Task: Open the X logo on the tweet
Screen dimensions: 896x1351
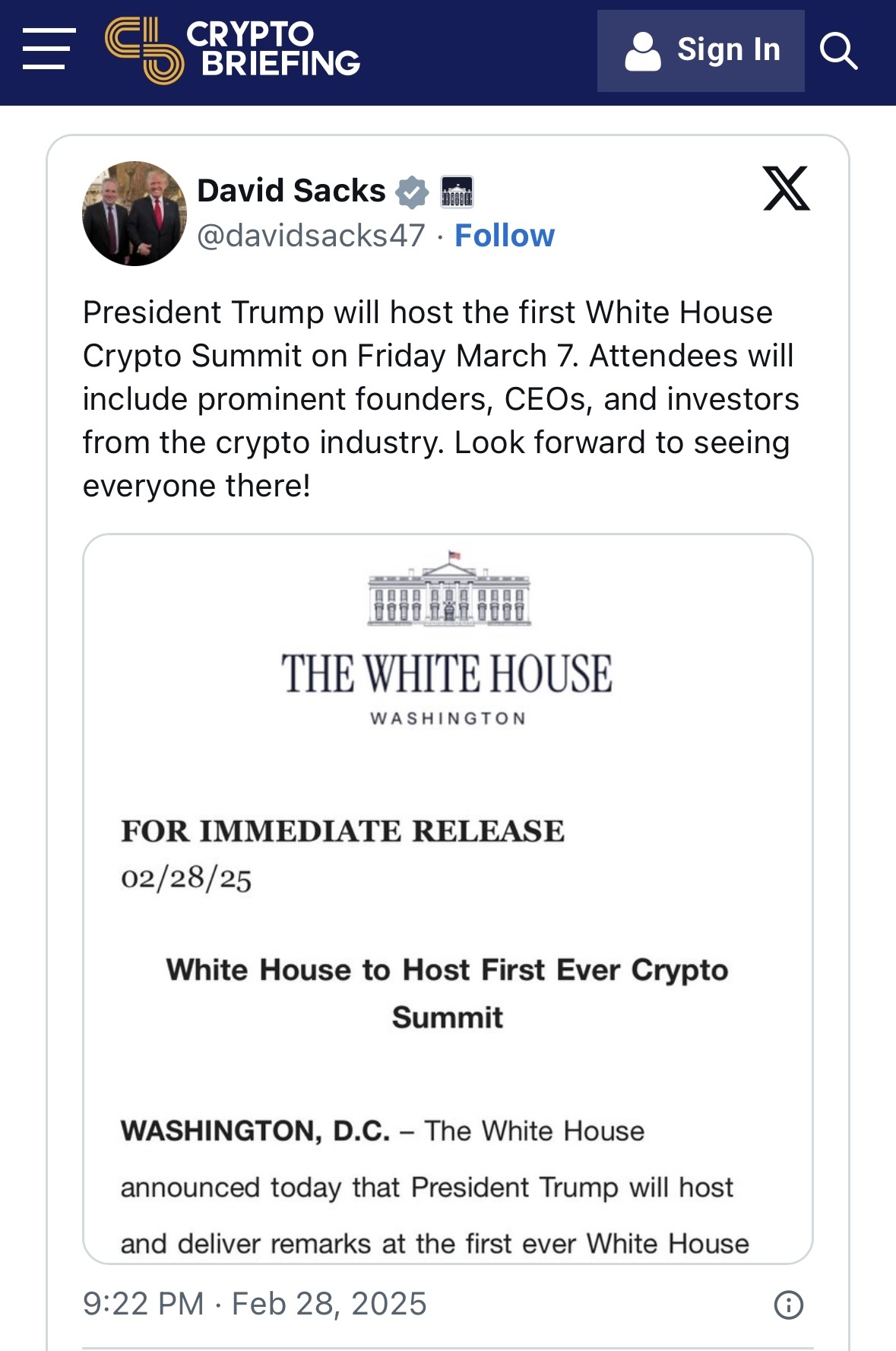Action: point(787,189)
